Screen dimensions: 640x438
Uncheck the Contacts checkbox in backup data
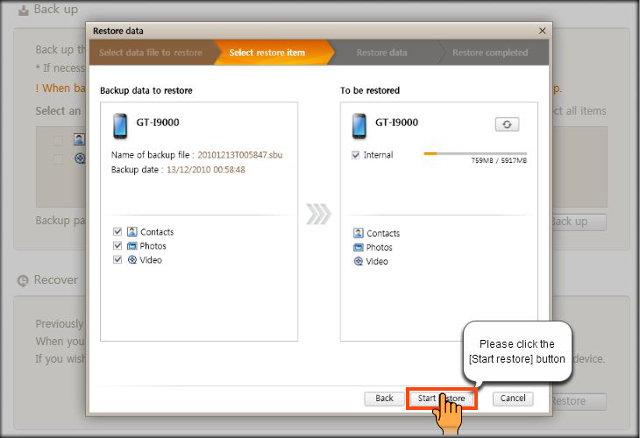point(118,232)
